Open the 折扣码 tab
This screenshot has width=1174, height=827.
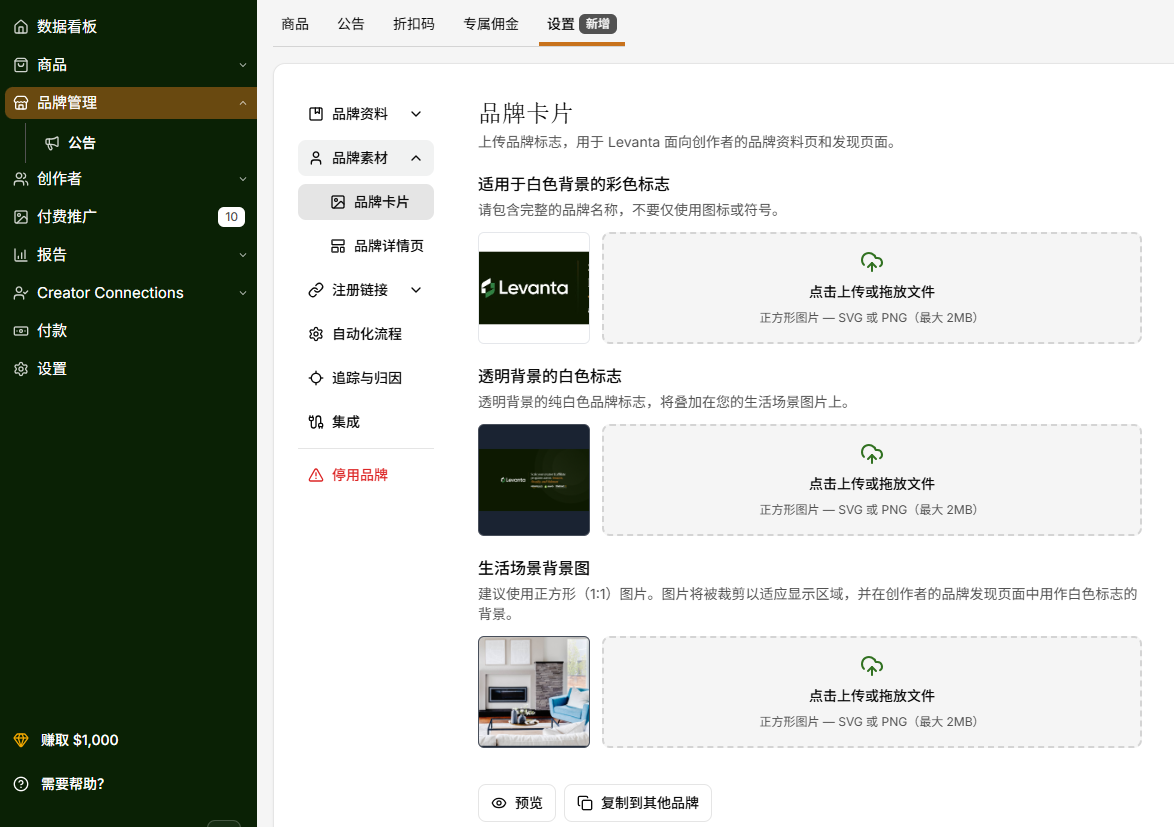(x=414, y=24)
